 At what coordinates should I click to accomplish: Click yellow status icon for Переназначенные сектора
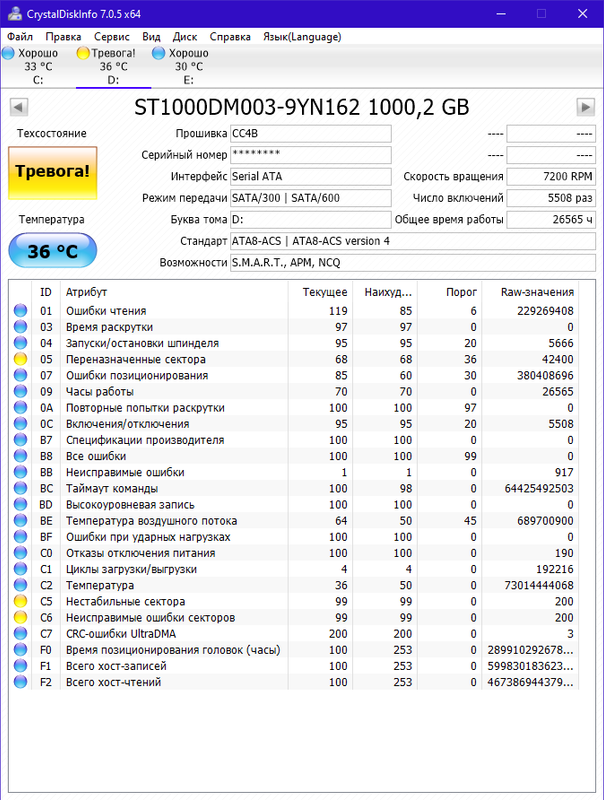point(20,359)
